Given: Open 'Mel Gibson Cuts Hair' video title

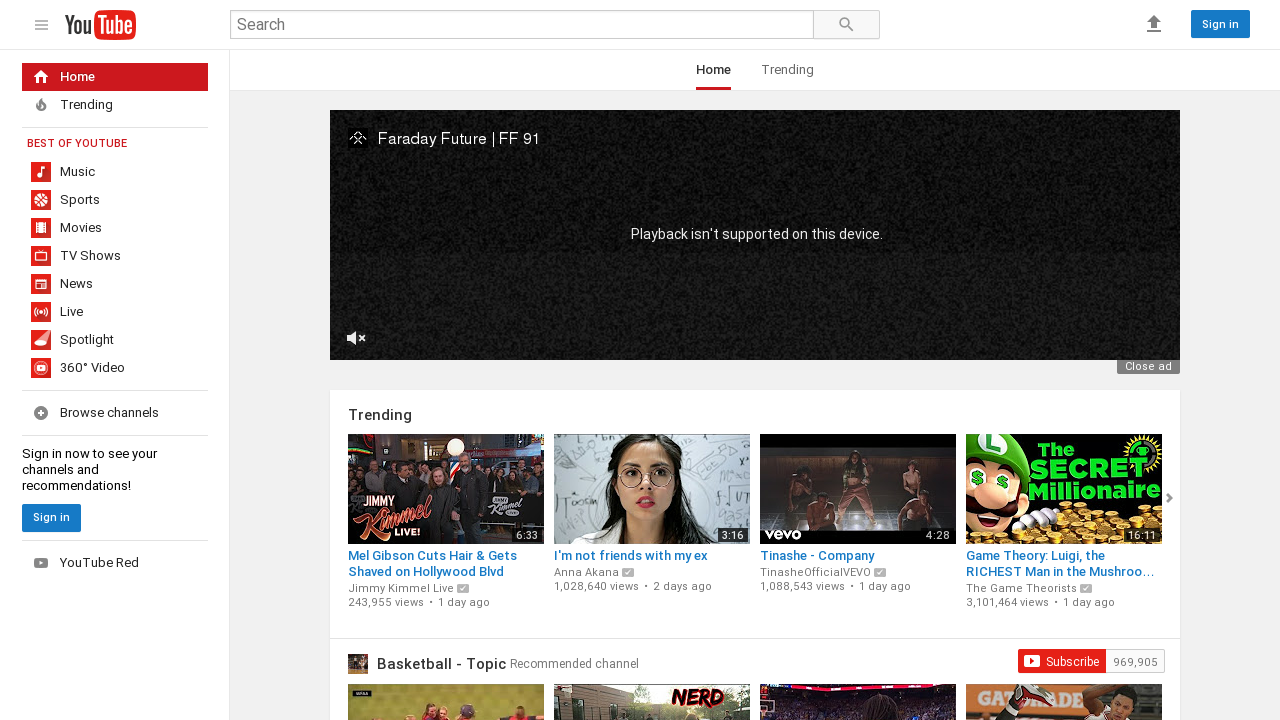Looking at the screenshot, I should click(x=433, y=564).
